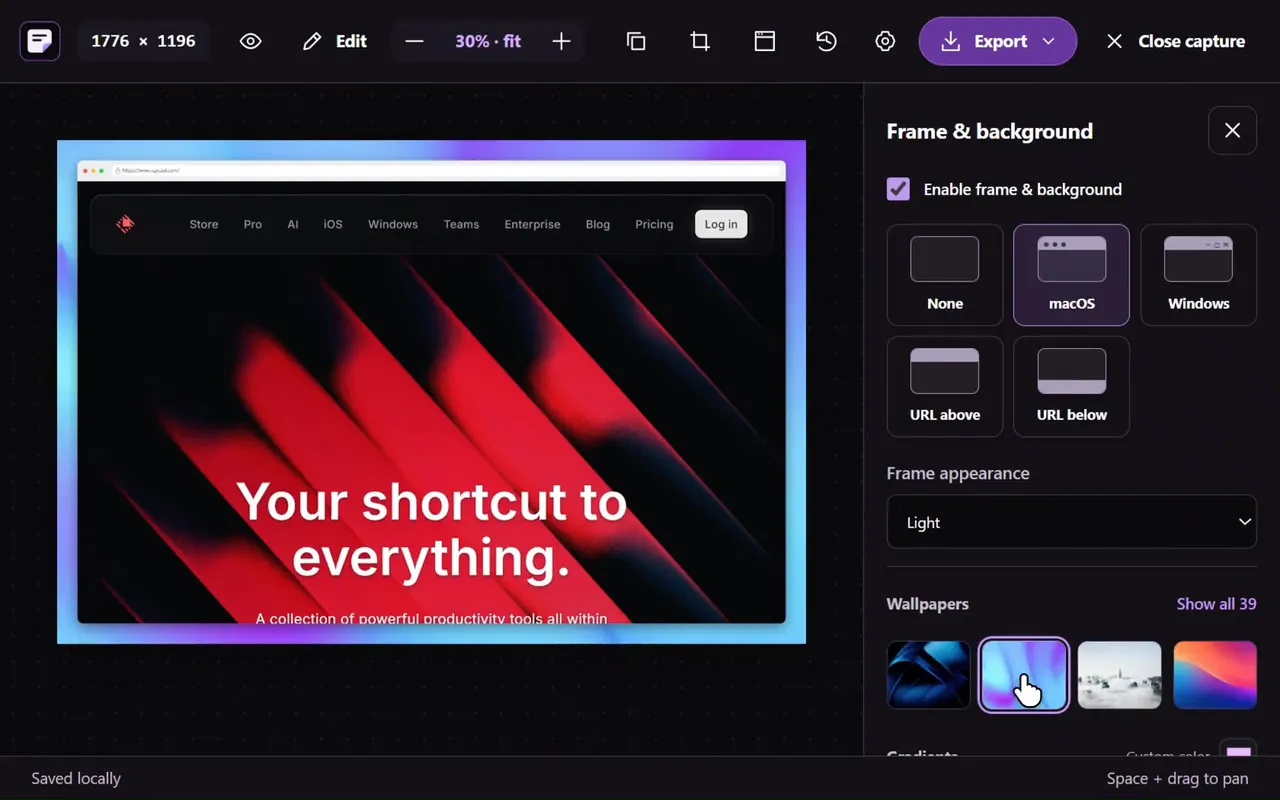The image size is (1280, 800).
Task: Click iOS in captured page navigation
Action: click(x=333, y=224)
